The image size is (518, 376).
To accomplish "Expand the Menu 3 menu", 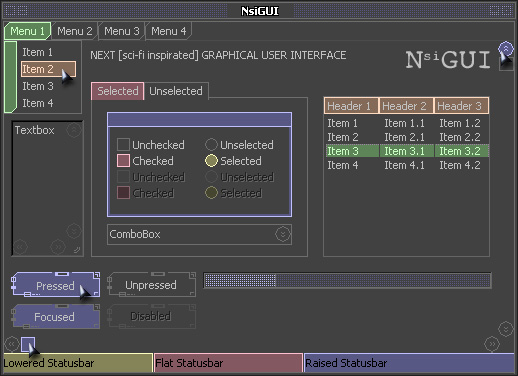I will (122, 31).
